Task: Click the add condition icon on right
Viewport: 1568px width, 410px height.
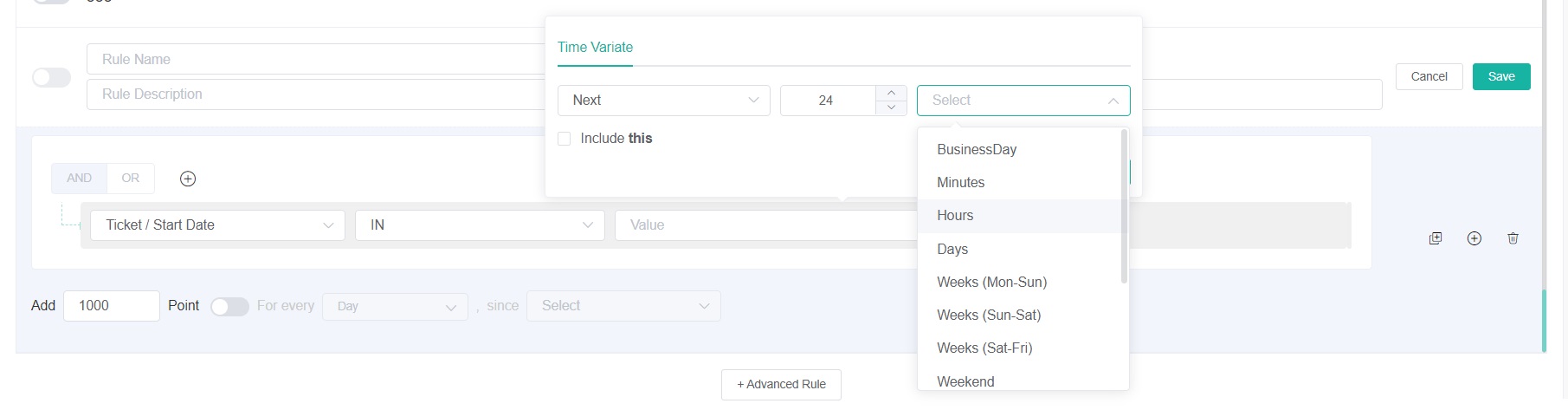Action: 1474,238
